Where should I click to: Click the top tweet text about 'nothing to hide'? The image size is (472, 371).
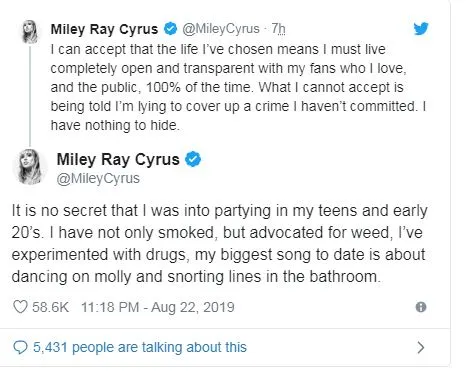(238, 87)
